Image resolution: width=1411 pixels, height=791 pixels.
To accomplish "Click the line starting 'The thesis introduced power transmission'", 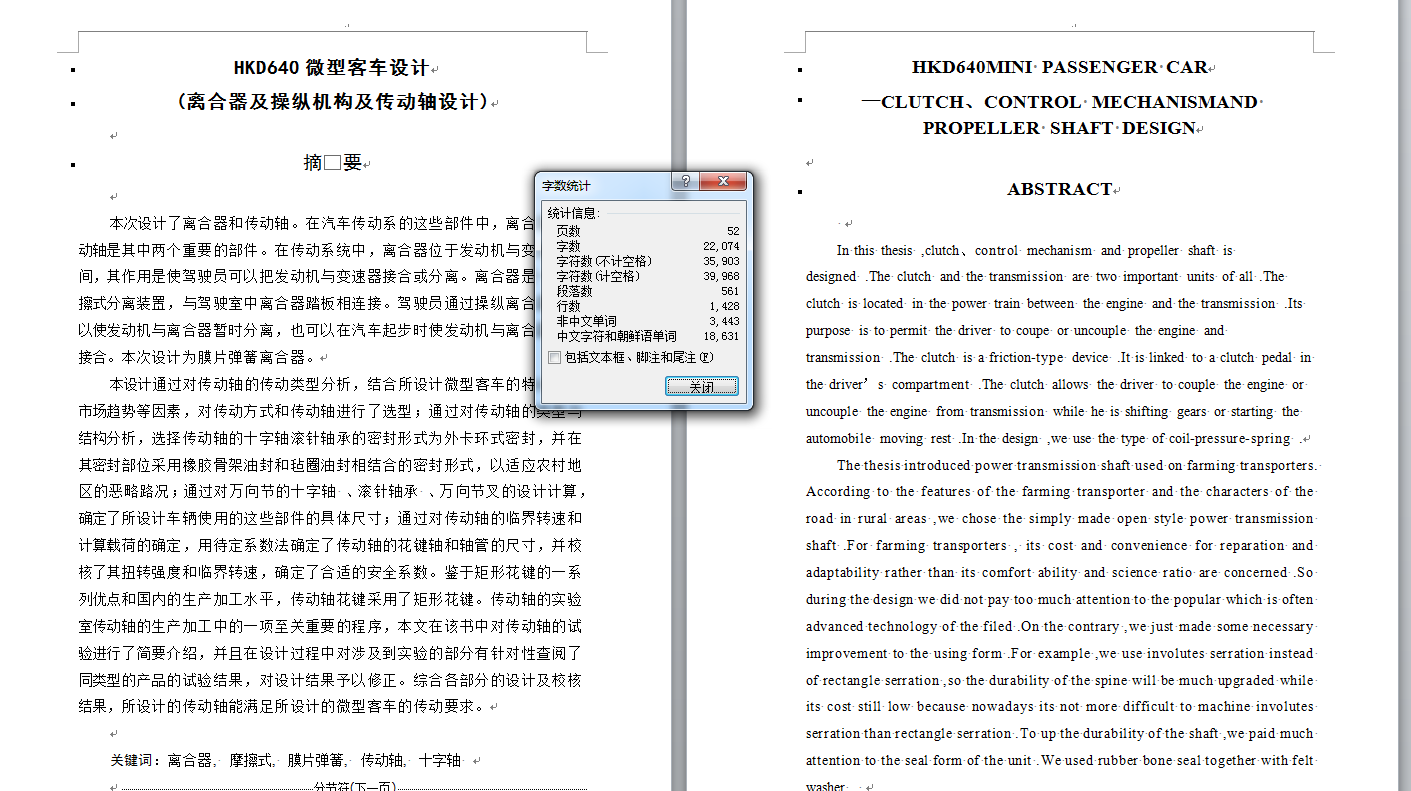I will [x=1077, y=465].
